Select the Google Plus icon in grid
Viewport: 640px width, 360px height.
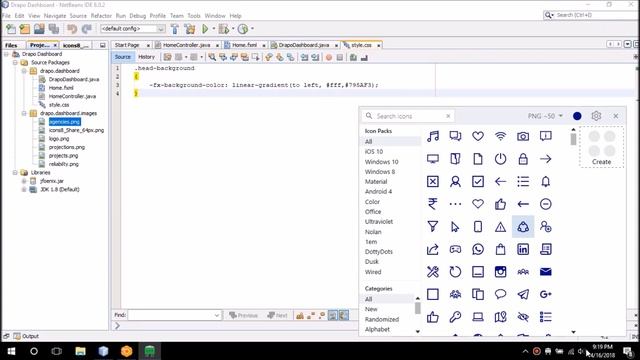(546, 294)
